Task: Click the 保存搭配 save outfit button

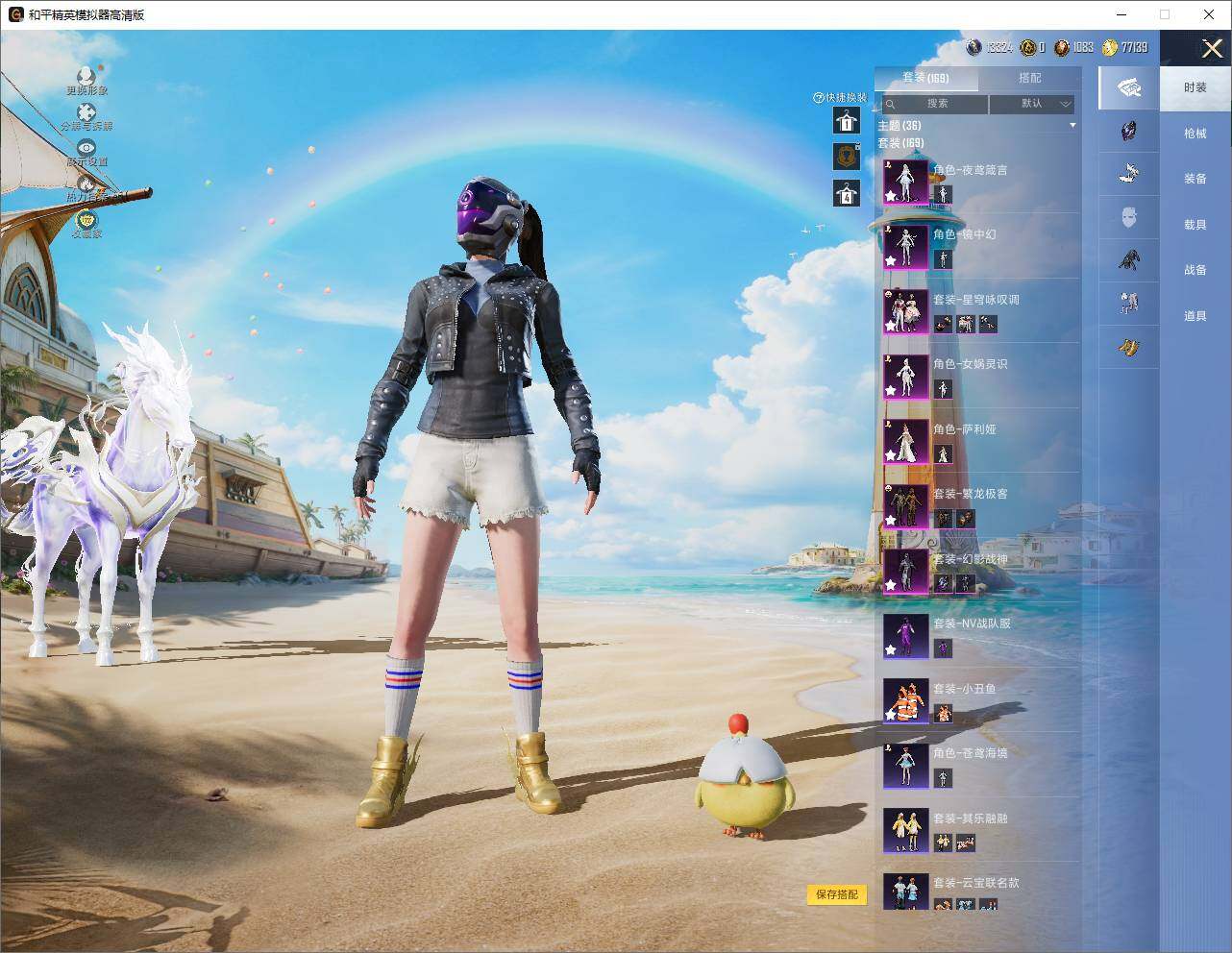Action: [x=837, y=894]
